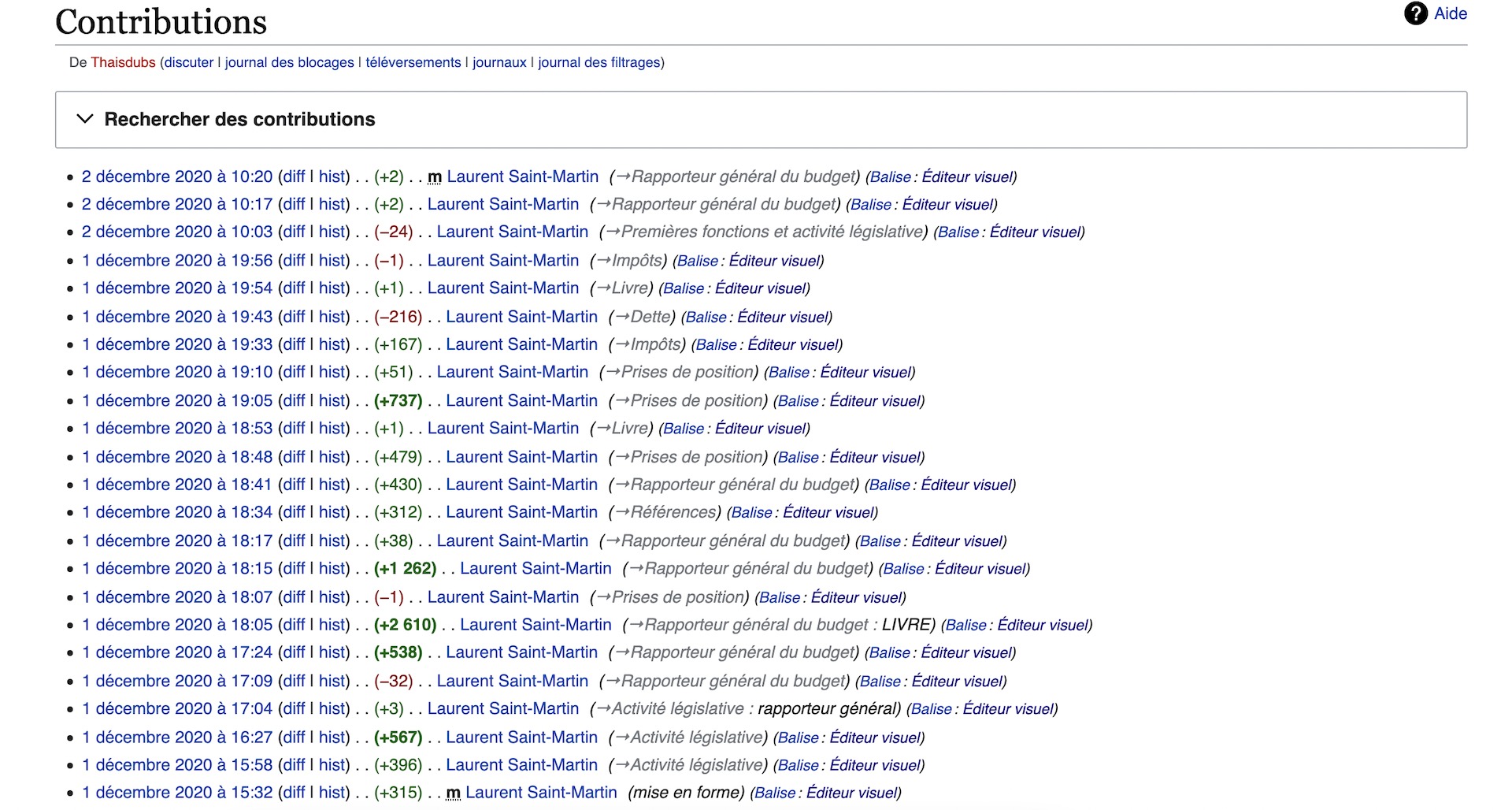The height and width of the screenshot is (810, 1512).
Task: Click the minor edit 'm' marker at 15:32
Action: pyautogui.click(x=453, y=793)
